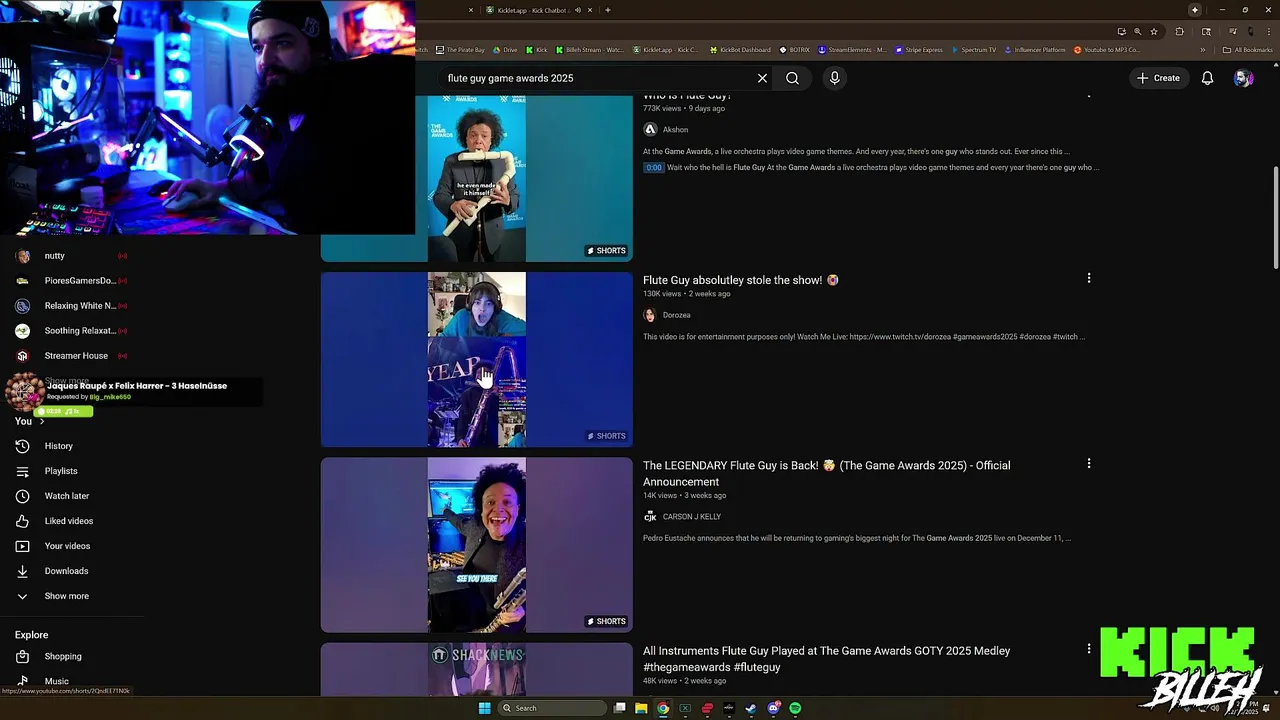Mute the Kicklet.app tab audio icon
Screen dimensions: 1280x720
[577, 10]
